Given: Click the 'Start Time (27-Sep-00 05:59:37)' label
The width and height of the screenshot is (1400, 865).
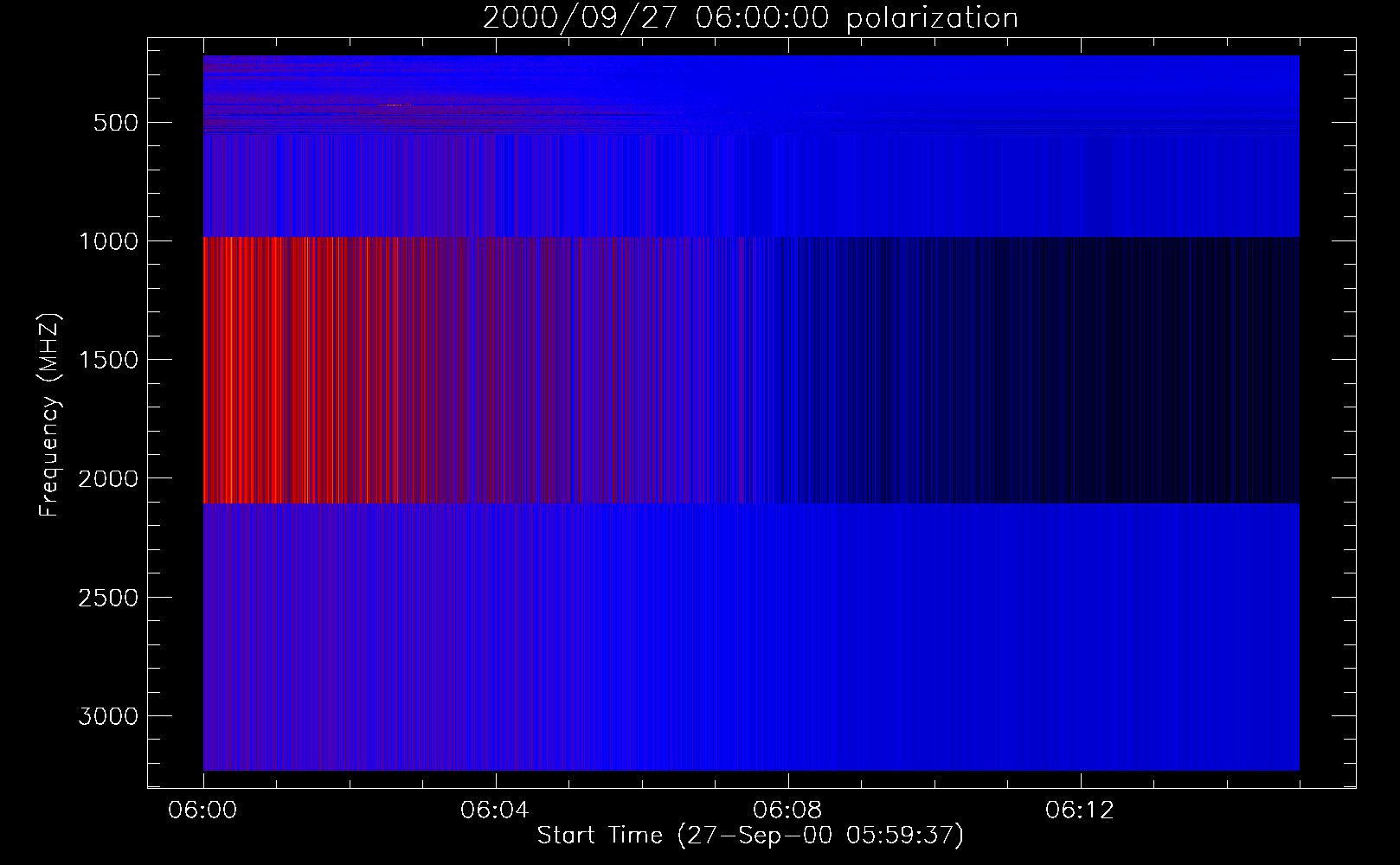Looking at the screenshot, I should [750, 836].
